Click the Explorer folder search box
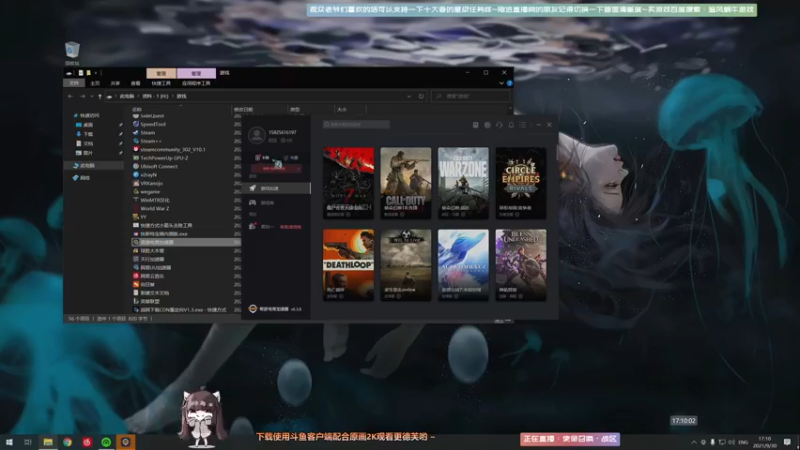 [x=471, y=96]
